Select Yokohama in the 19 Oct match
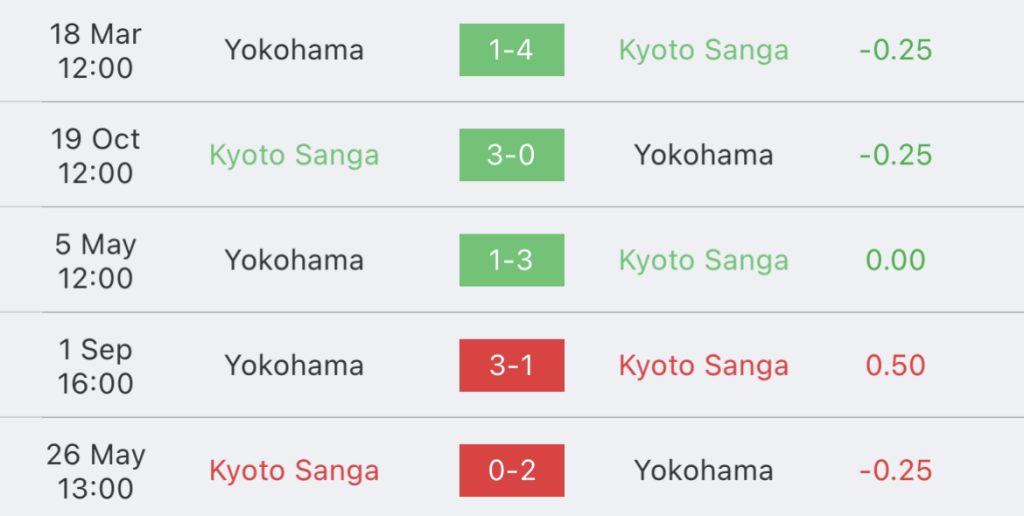Screen dimensions: 1024x516 click(703, 155)
